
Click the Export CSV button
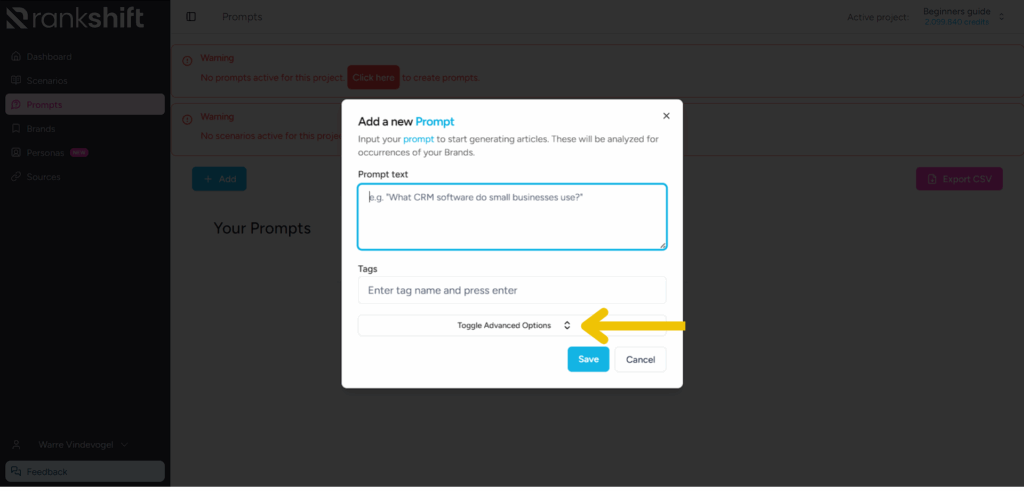coord(959,179)
